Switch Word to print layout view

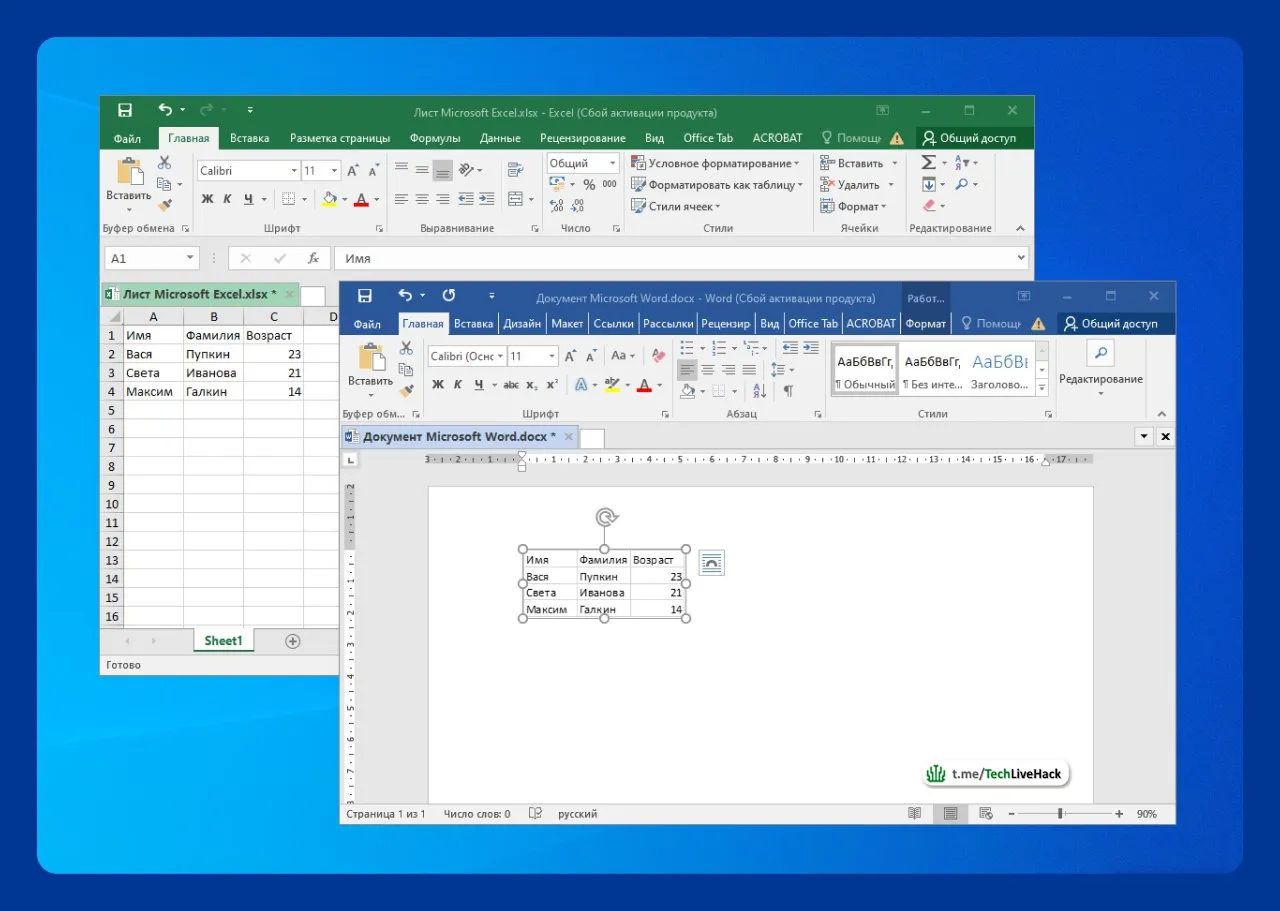tap(950, 814)
